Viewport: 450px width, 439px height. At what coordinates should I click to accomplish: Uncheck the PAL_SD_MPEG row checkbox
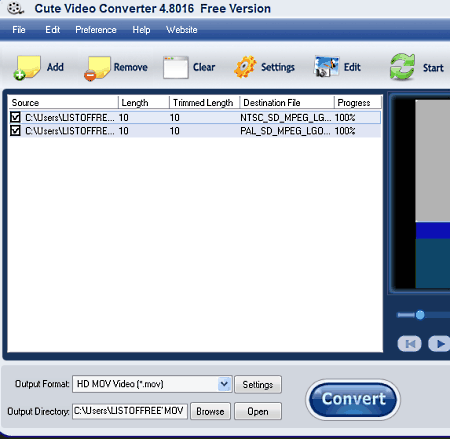pos(15,130)
